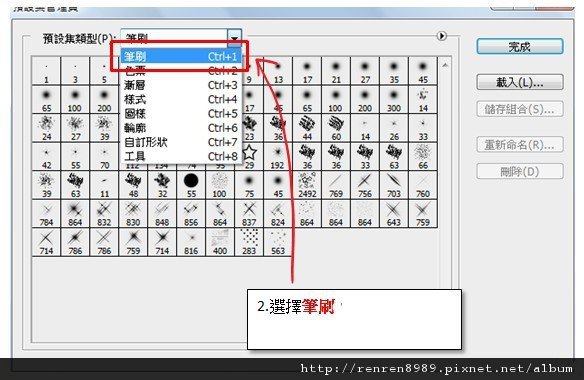Select the 856 brush preset

[191, 214]
